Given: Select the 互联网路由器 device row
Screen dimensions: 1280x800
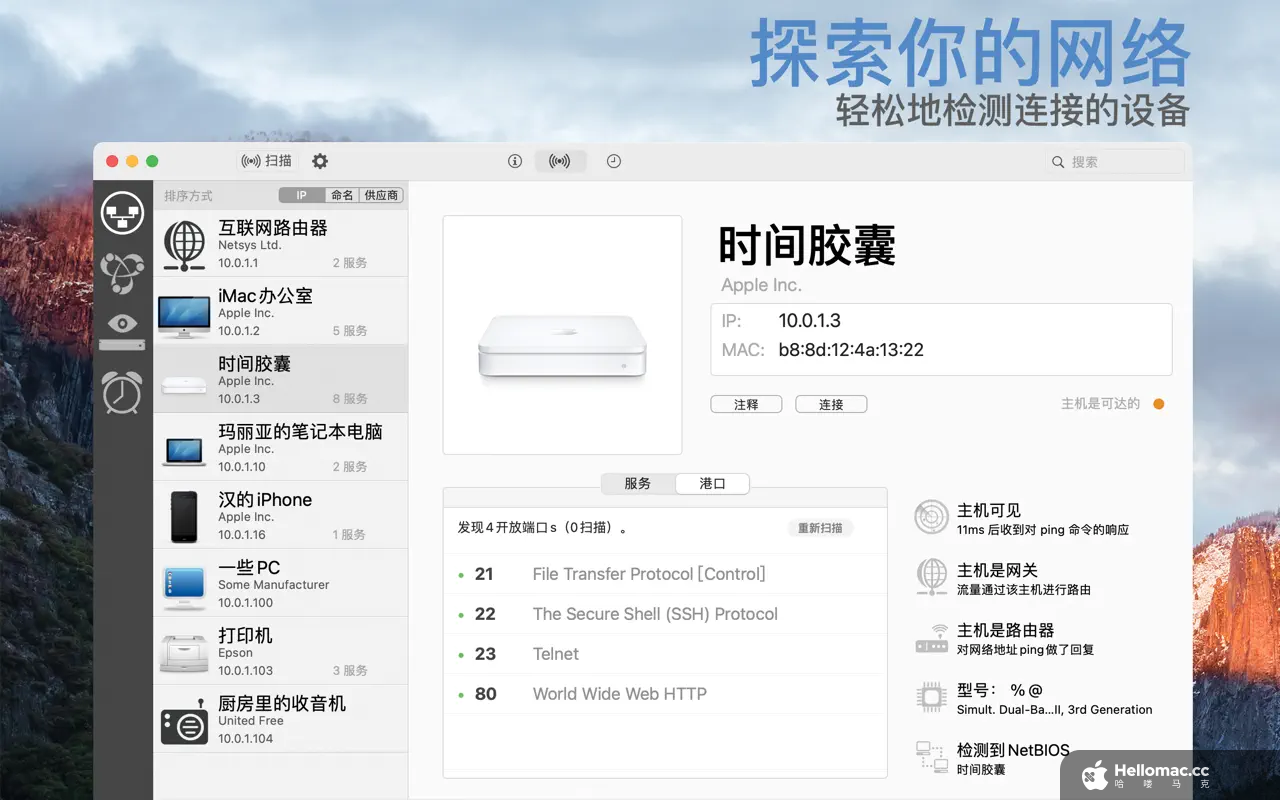Looking at the screenshot, I should pyautogui.click(x=281, y=243).
